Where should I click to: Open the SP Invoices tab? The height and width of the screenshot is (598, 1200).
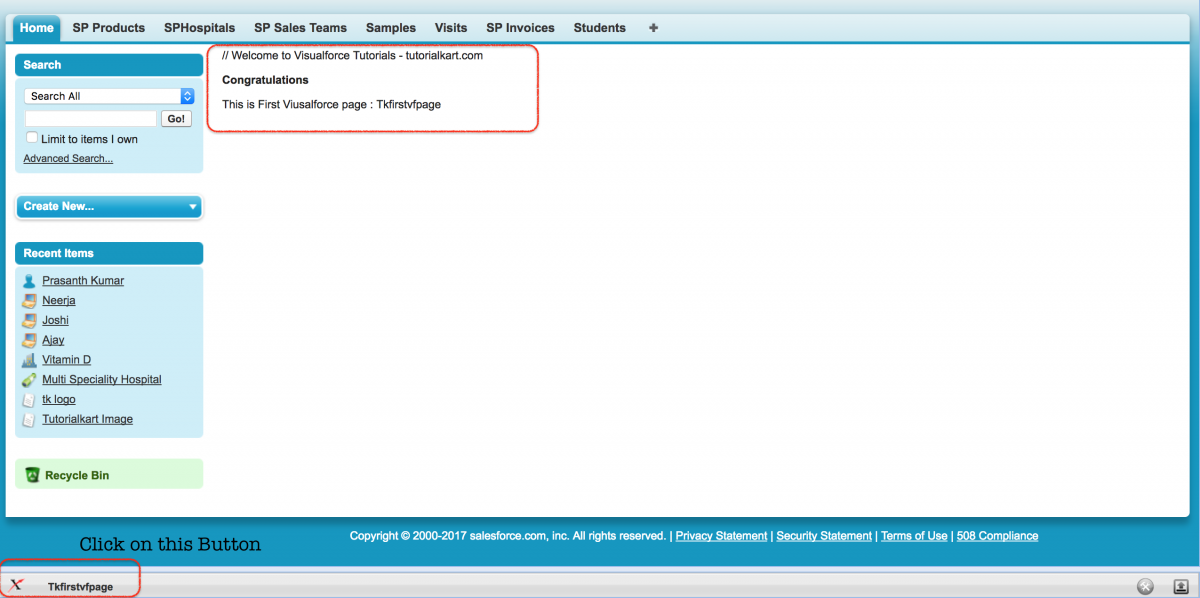[520, 28]
